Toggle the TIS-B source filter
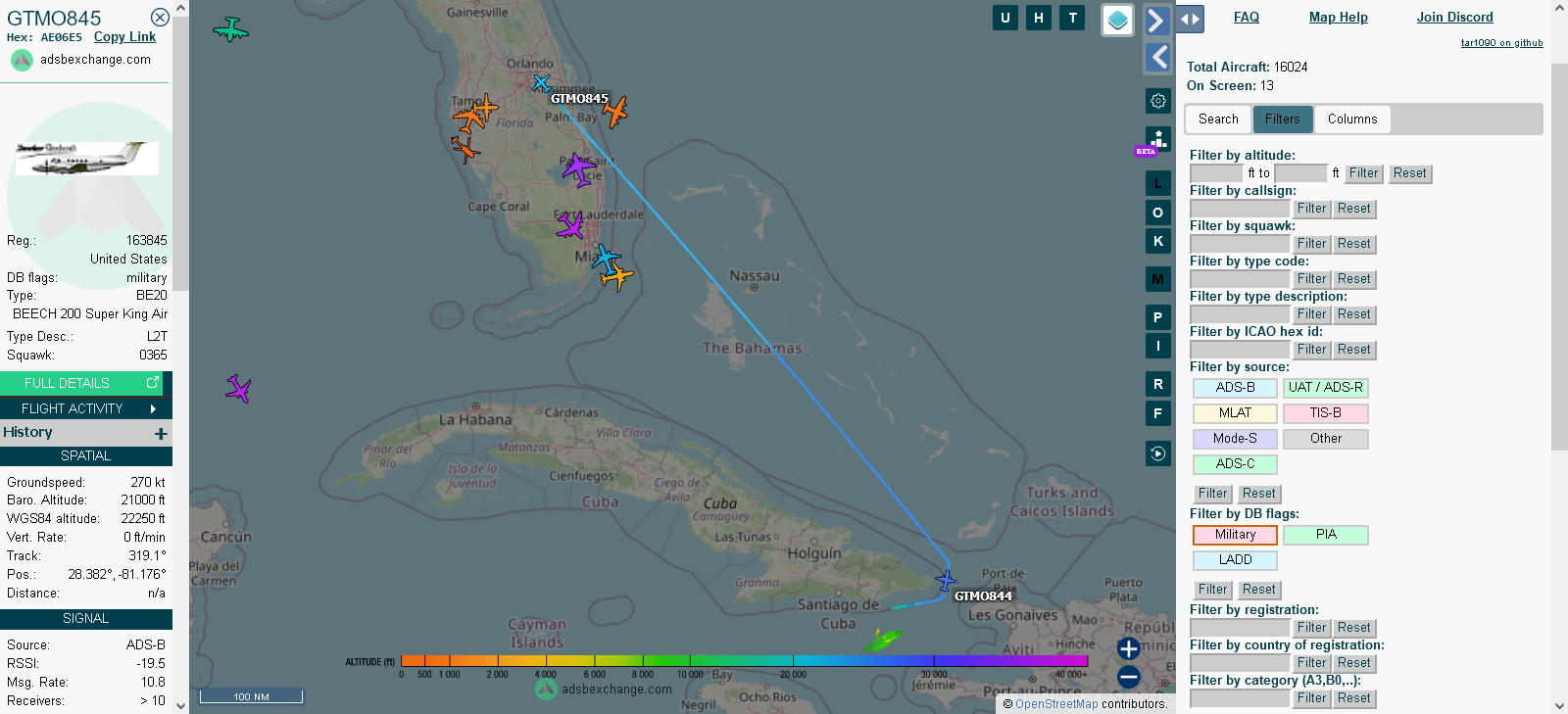1568x714 pixels. pos(1325,413)
